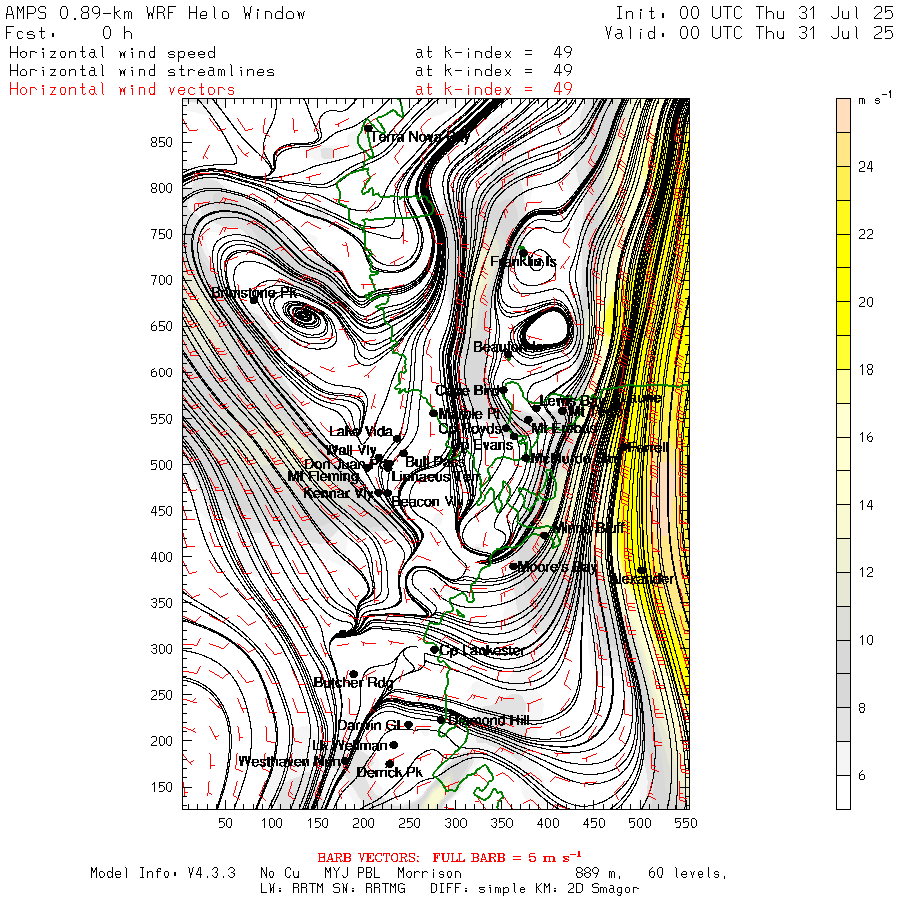Click the Alexander station label

(641, 579)
